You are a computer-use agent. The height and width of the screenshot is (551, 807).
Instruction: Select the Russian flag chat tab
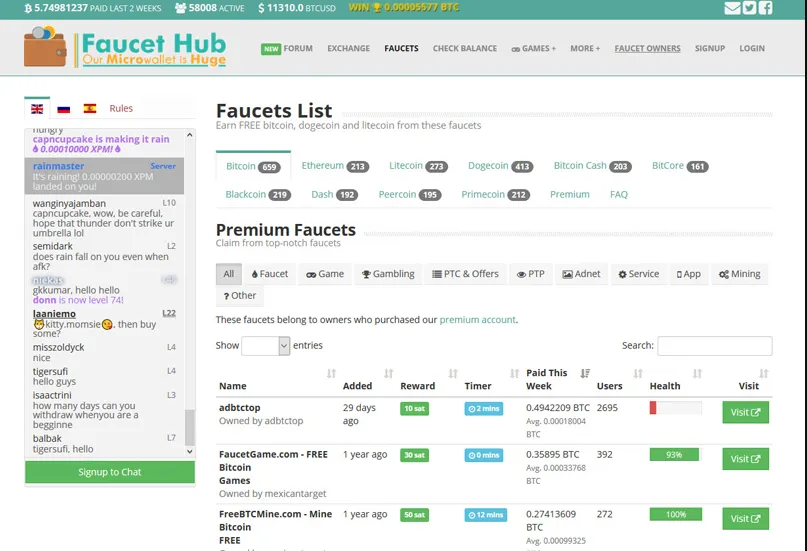tap(63, 109)
